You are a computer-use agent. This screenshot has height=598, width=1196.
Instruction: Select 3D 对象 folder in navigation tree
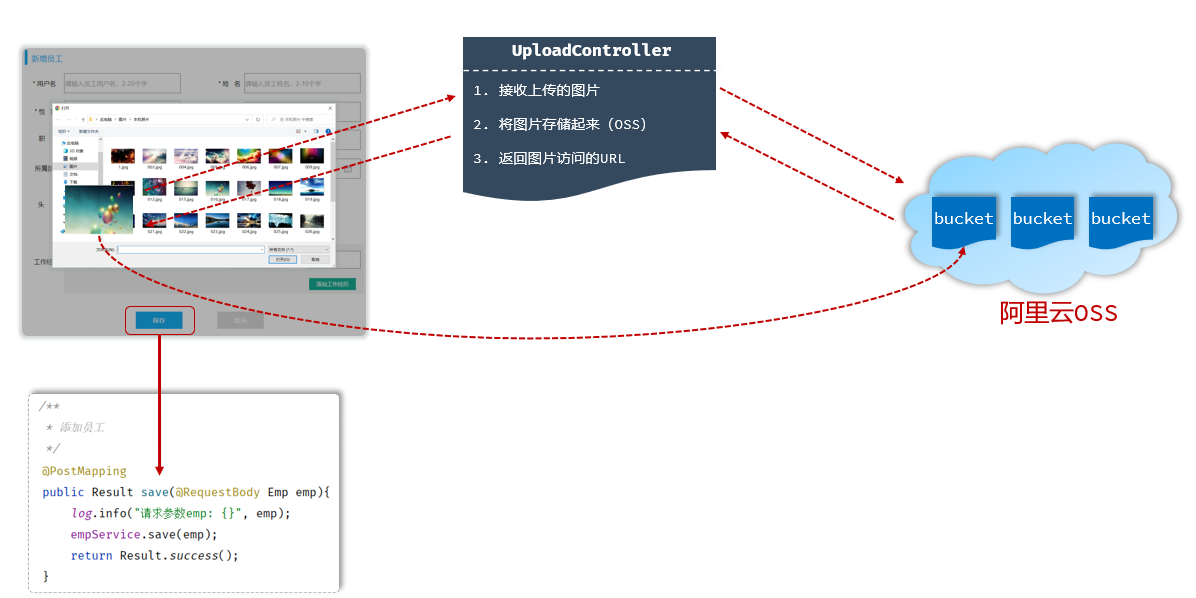(x=74, y=151)
